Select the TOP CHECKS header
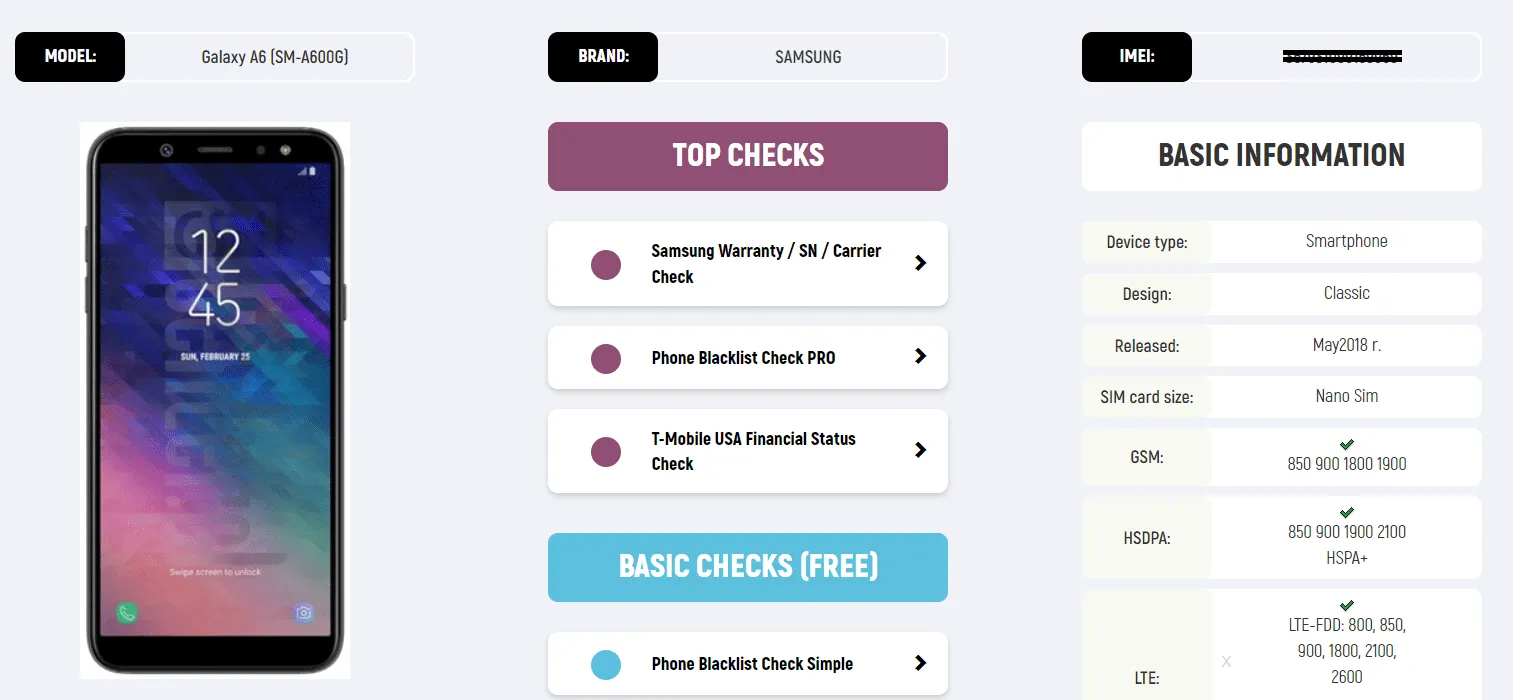This screenshot has width=1513, height=700. click(747, 156)
